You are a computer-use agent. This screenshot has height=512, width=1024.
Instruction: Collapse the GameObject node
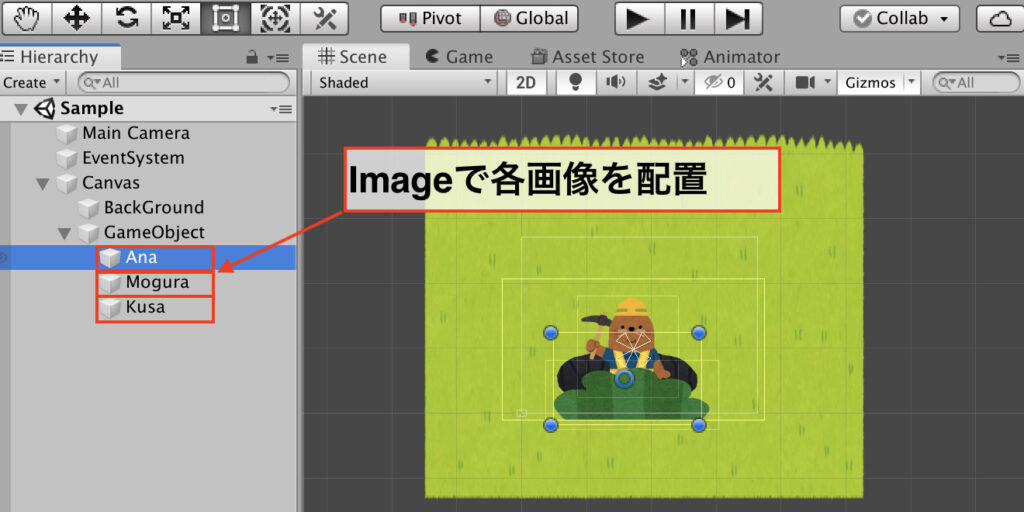[x=65, y=234]
